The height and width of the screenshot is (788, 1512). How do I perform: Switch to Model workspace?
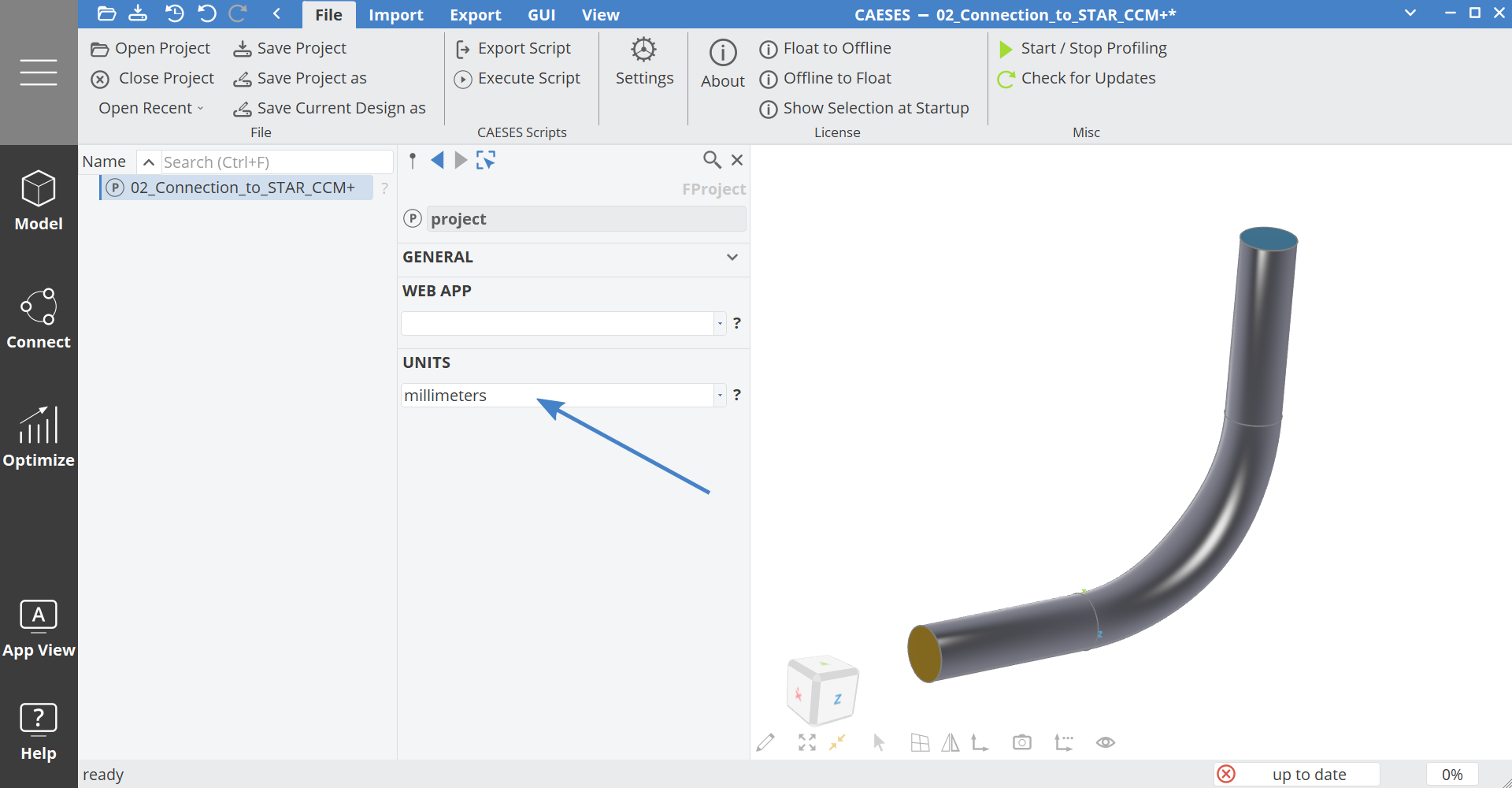(x=39, y=201)
